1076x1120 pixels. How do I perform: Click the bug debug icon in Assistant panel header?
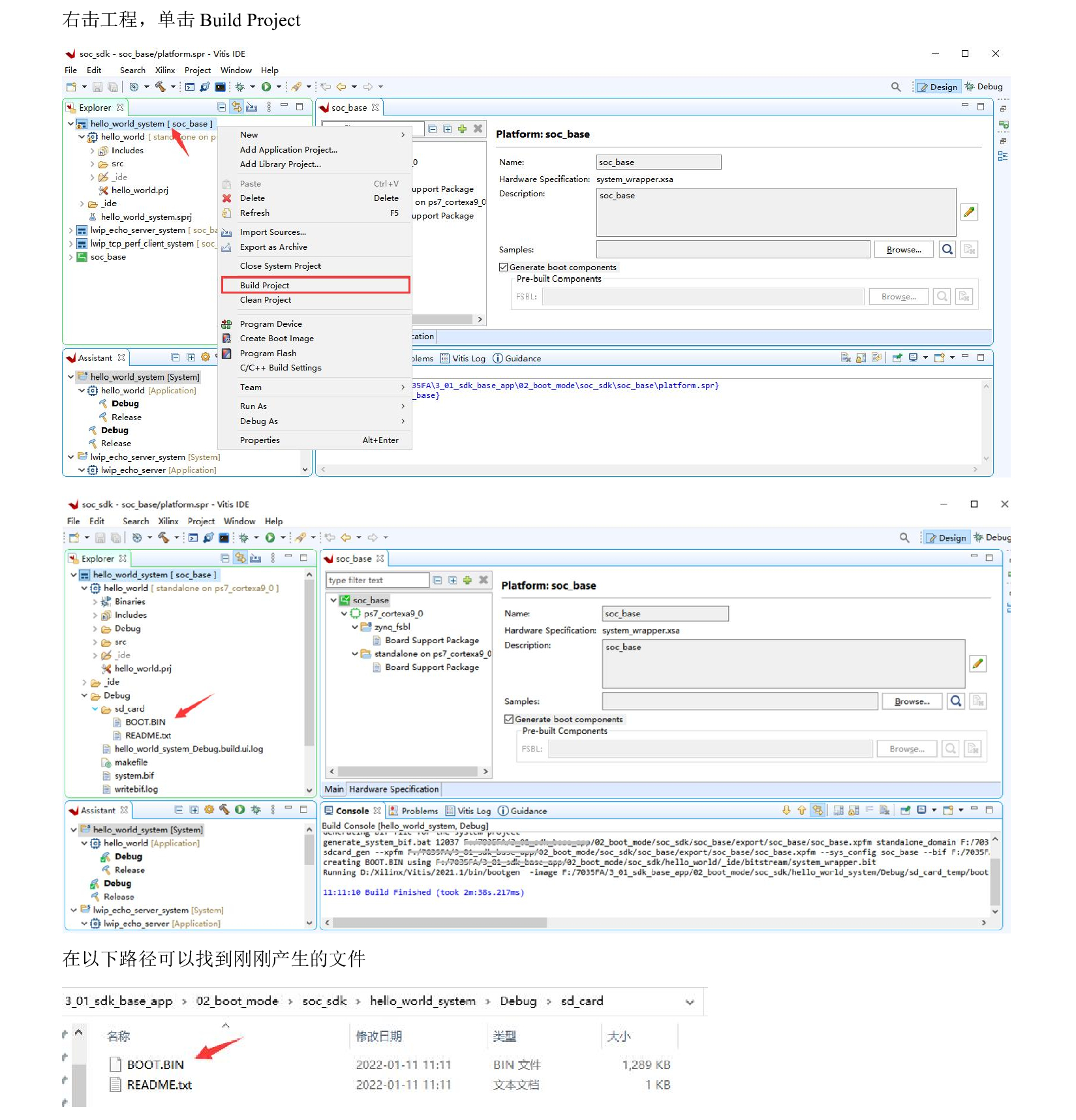256,810
